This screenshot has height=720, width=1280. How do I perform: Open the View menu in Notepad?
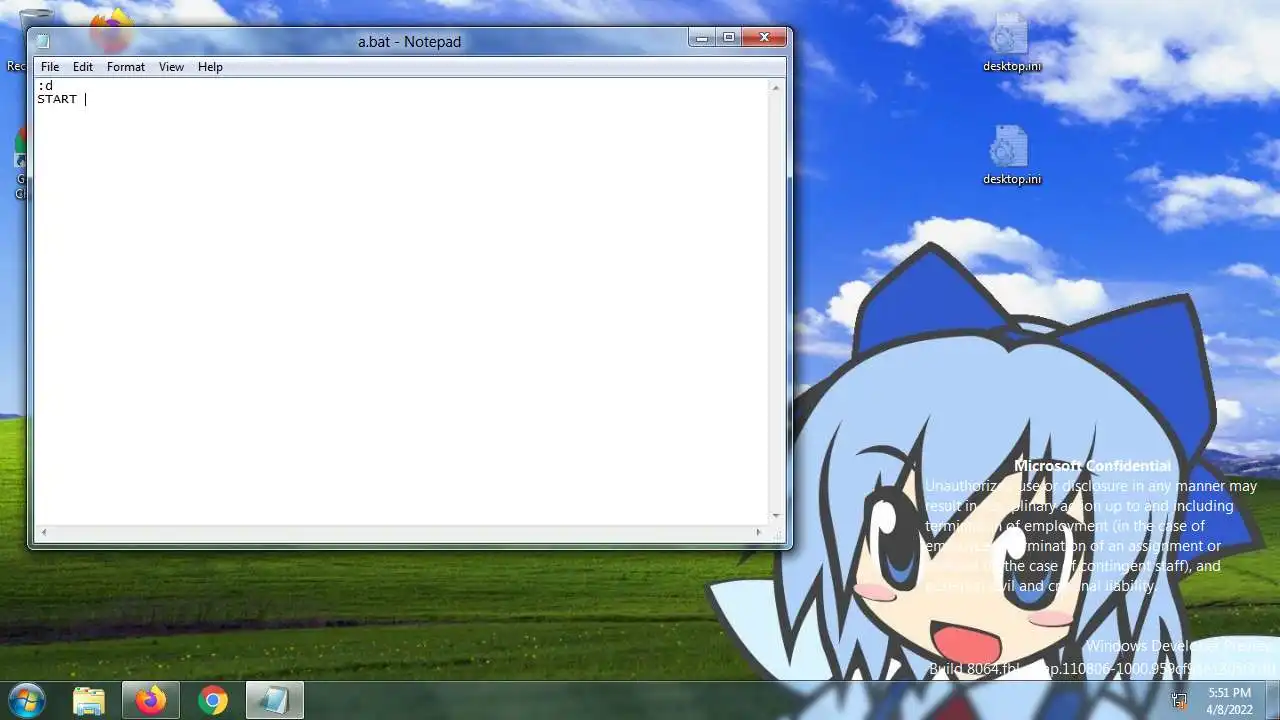click(171, 67)
